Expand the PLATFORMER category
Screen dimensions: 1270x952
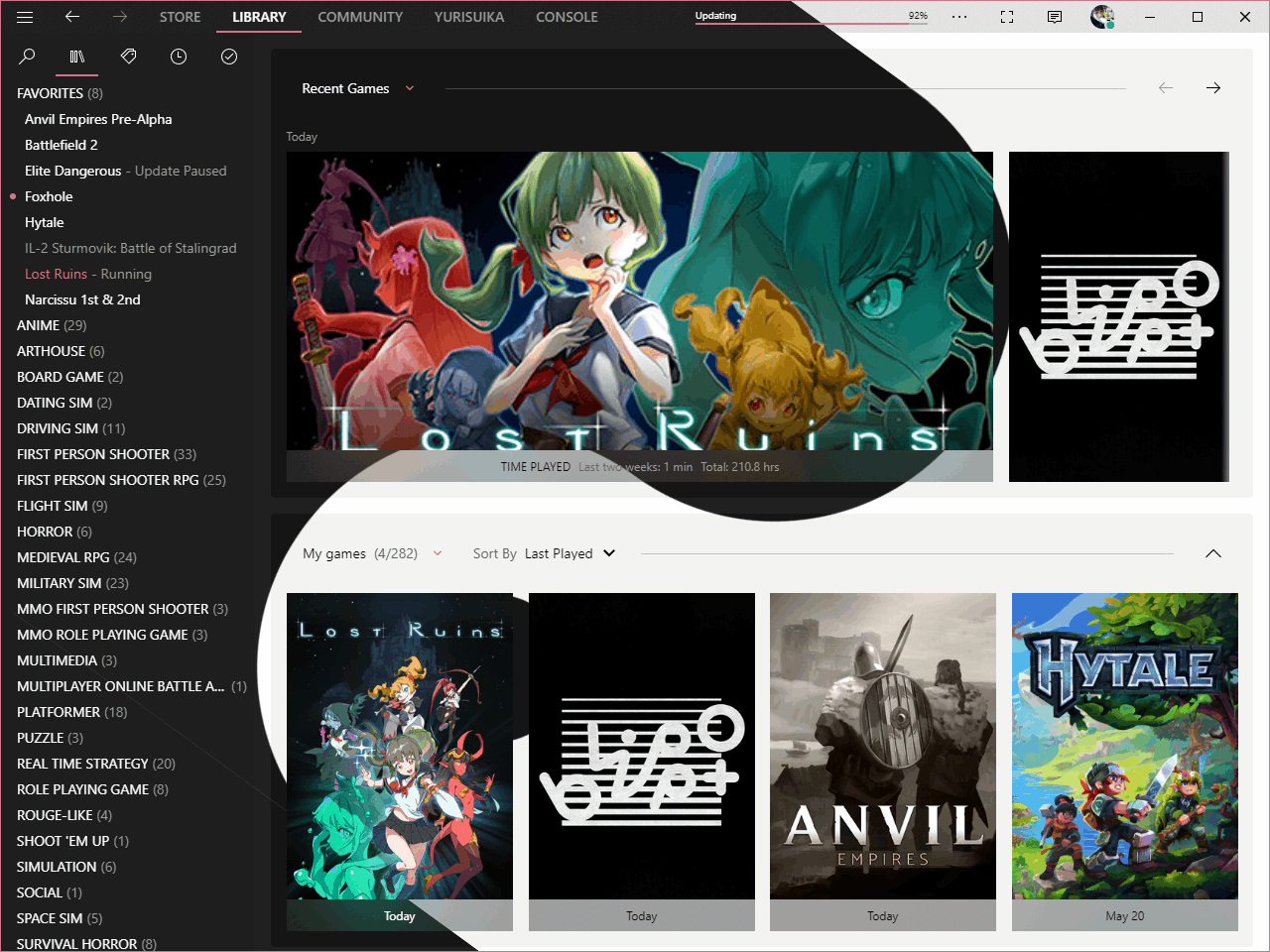(x=72, y=712)
